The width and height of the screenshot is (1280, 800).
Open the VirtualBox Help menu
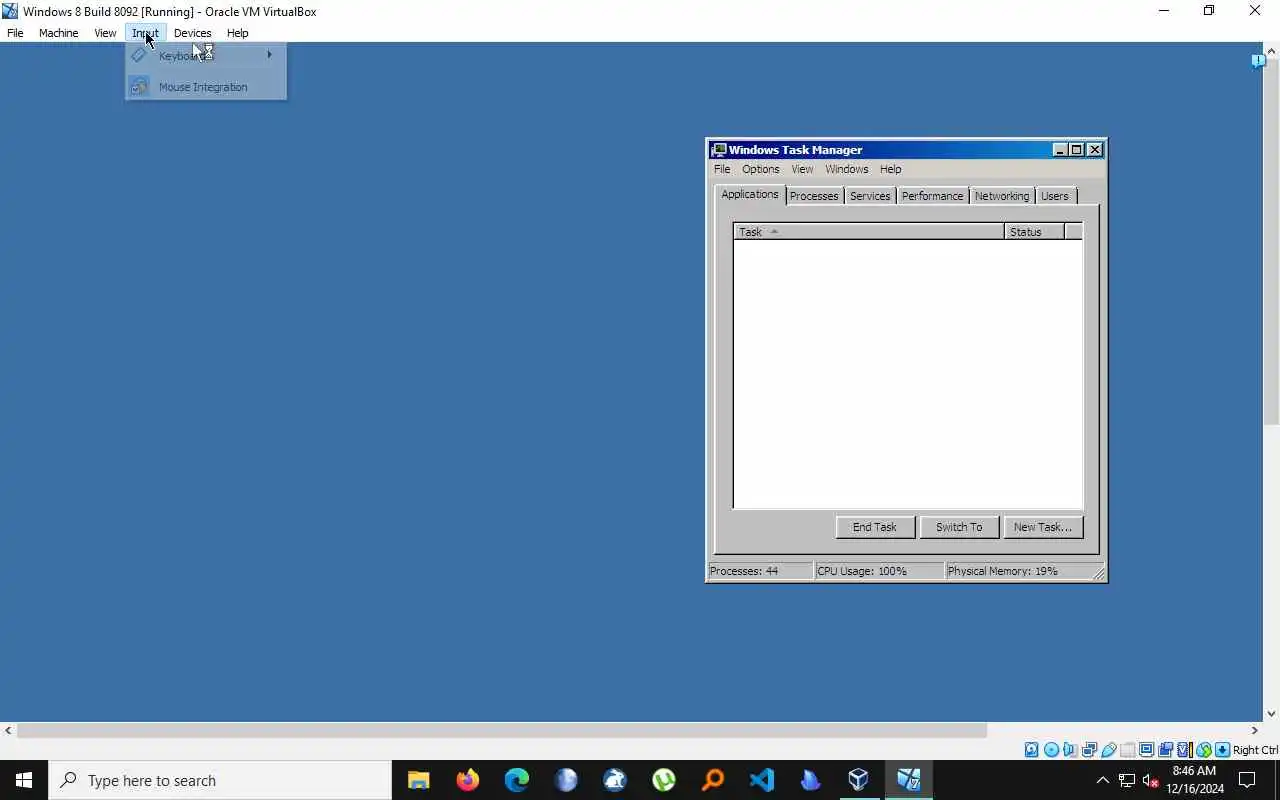(x=237, y=33)
